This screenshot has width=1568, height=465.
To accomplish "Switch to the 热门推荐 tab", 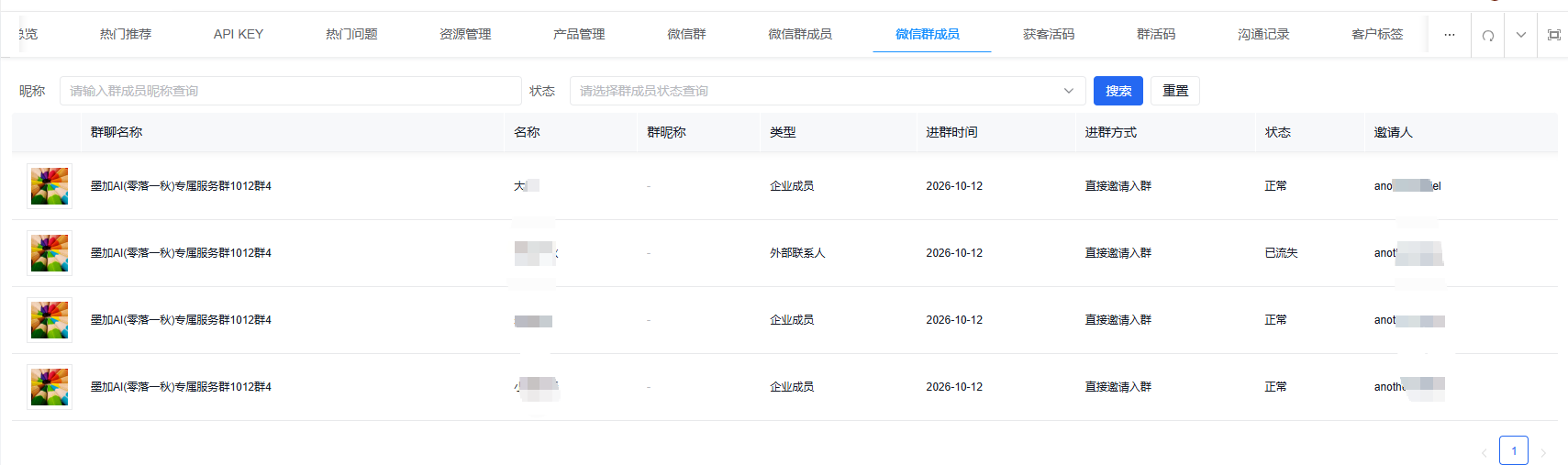I will click(126, 34).
